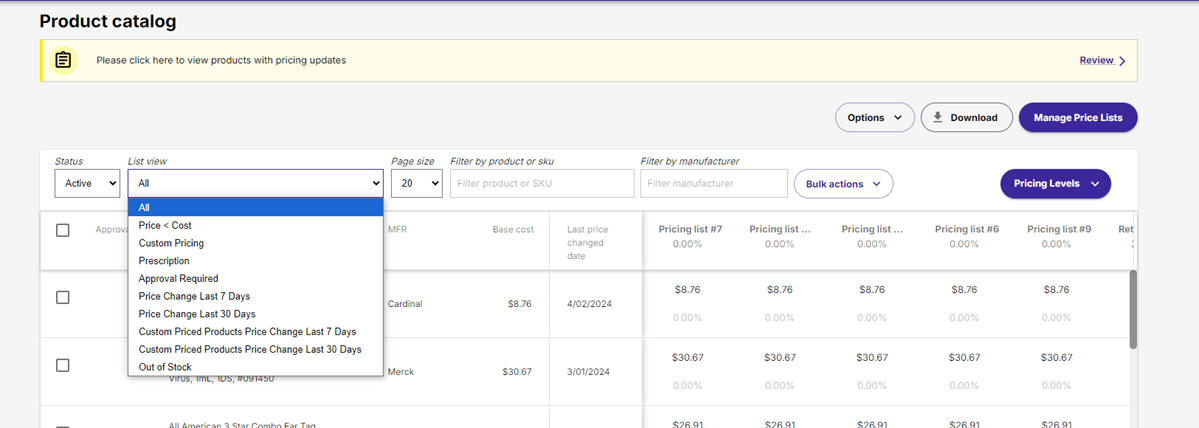The image size is (1199, 428).
Task: Select Price Change Last 30 Days
Action: pyautogui.click(x=255, y=314)
